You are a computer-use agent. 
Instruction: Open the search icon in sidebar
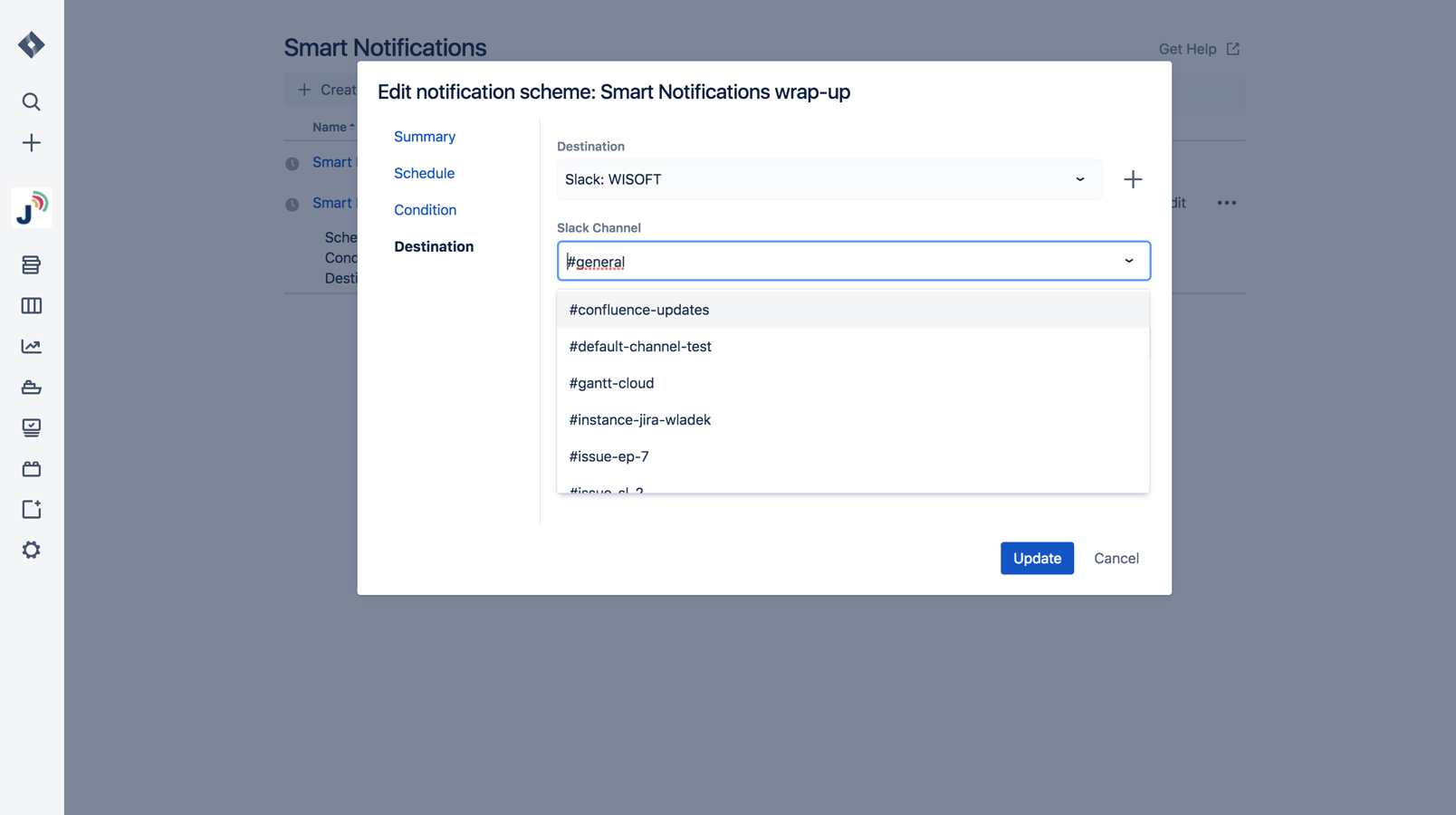(x=32, y=101)
